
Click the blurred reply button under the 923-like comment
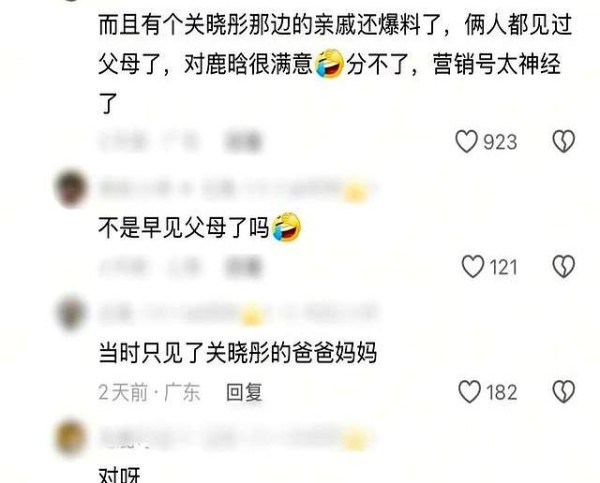point(243,142)
